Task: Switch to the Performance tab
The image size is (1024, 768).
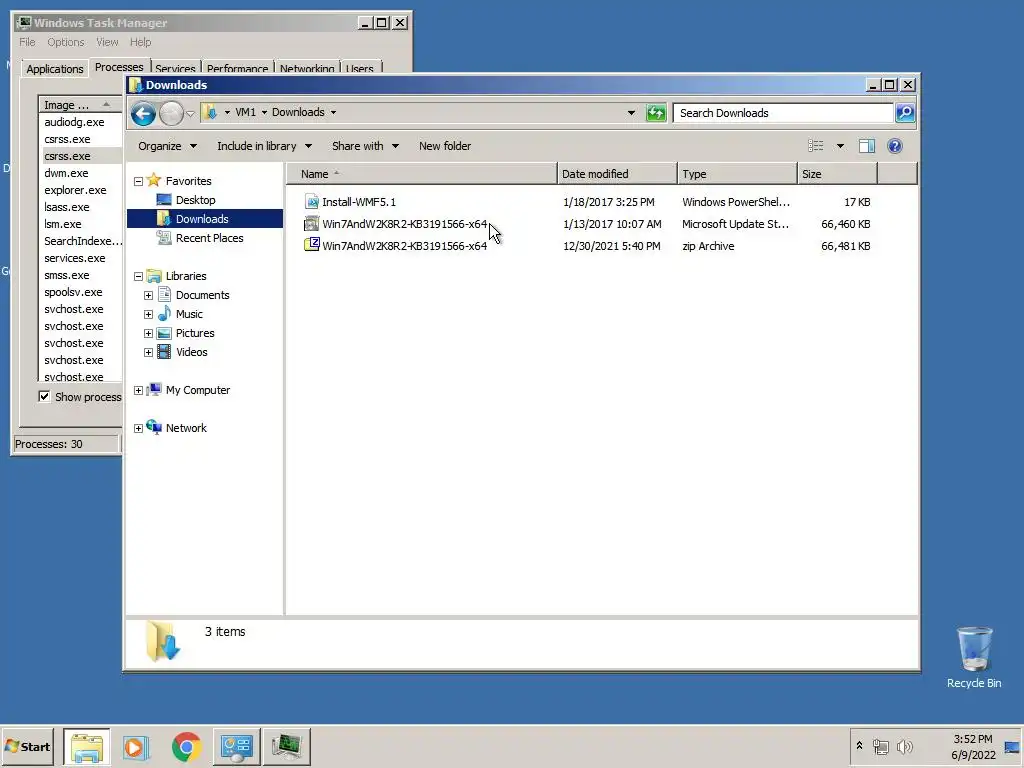Action: tap(237, 68)
